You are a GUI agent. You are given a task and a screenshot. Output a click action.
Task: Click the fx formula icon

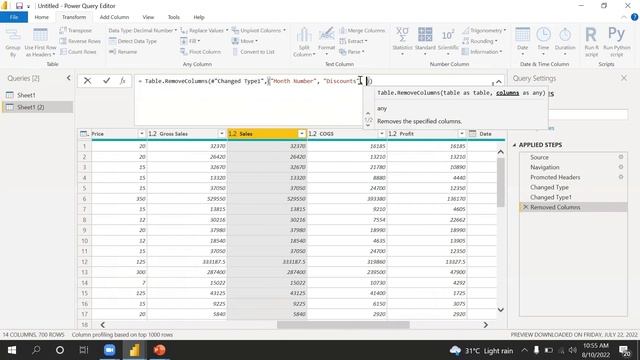122,81
